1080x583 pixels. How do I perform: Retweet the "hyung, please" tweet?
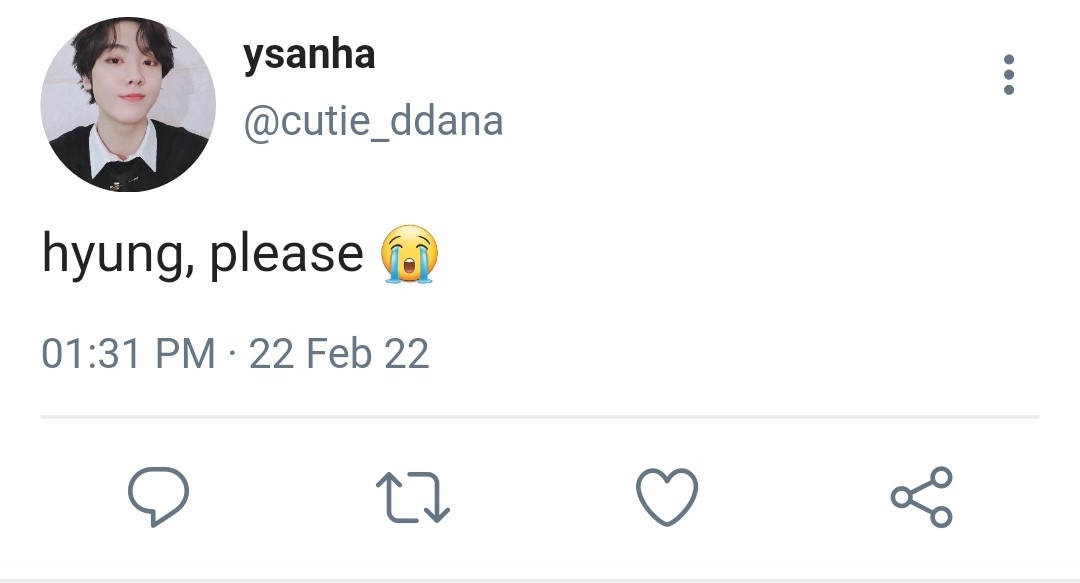(412, 497)
